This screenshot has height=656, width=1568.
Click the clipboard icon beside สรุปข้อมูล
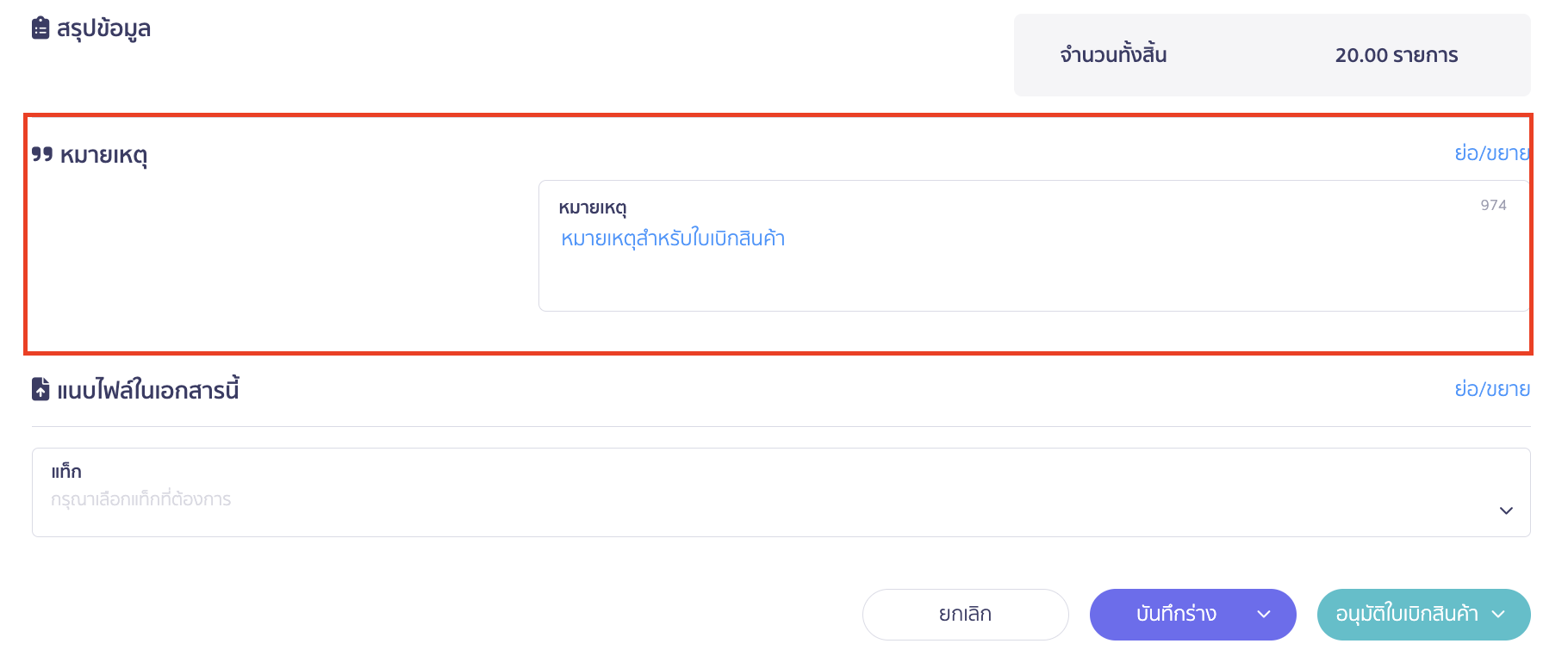(x=40, y=28)
